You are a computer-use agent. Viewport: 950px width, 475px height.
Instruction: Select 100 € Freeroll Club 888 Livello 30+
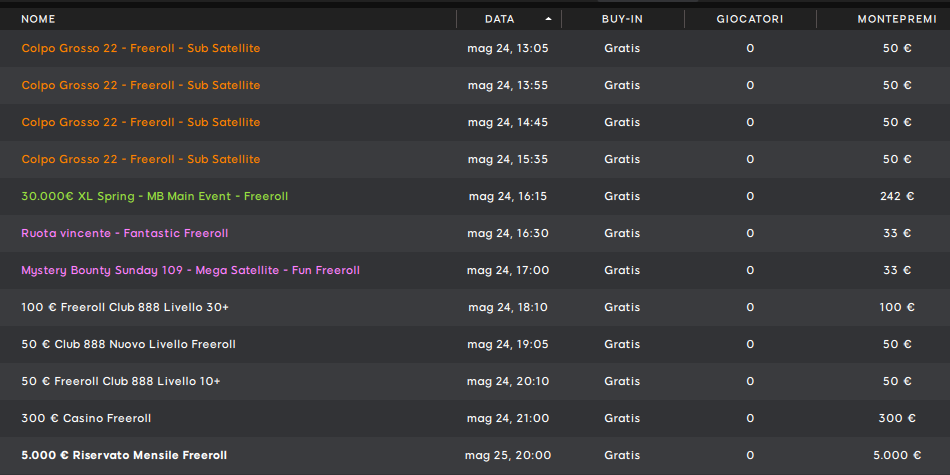[475, 307]
